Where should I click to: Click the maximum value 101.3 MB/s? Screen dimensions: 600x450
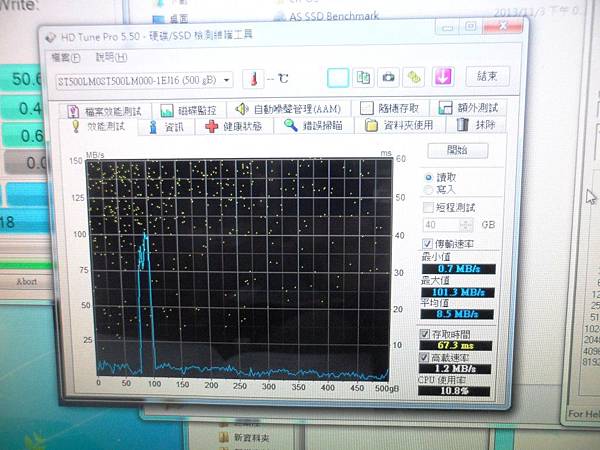pos(458,293)
